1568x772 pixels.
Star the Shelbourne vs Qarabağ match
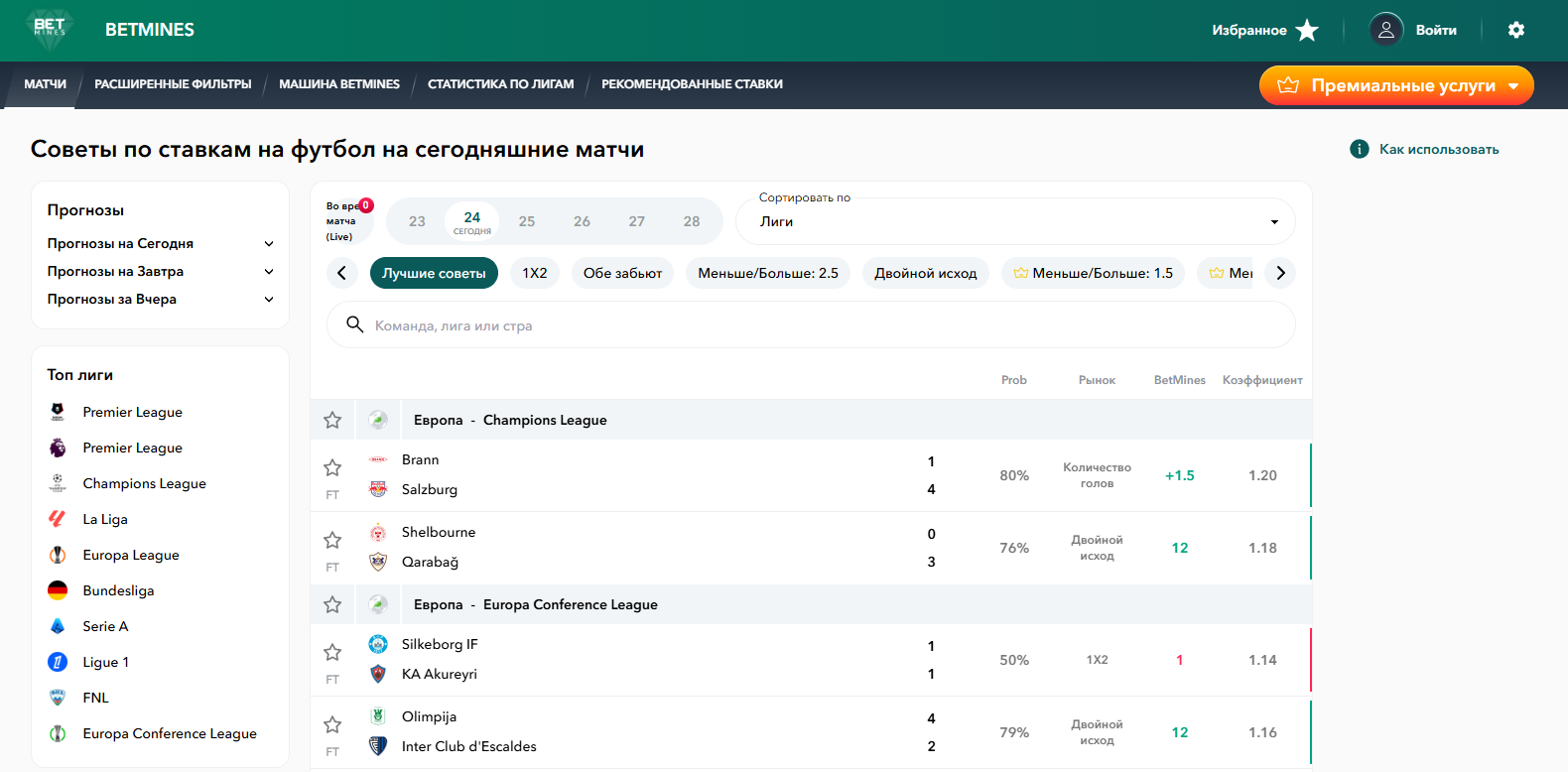pyautogui.click(x=332, y=540)
